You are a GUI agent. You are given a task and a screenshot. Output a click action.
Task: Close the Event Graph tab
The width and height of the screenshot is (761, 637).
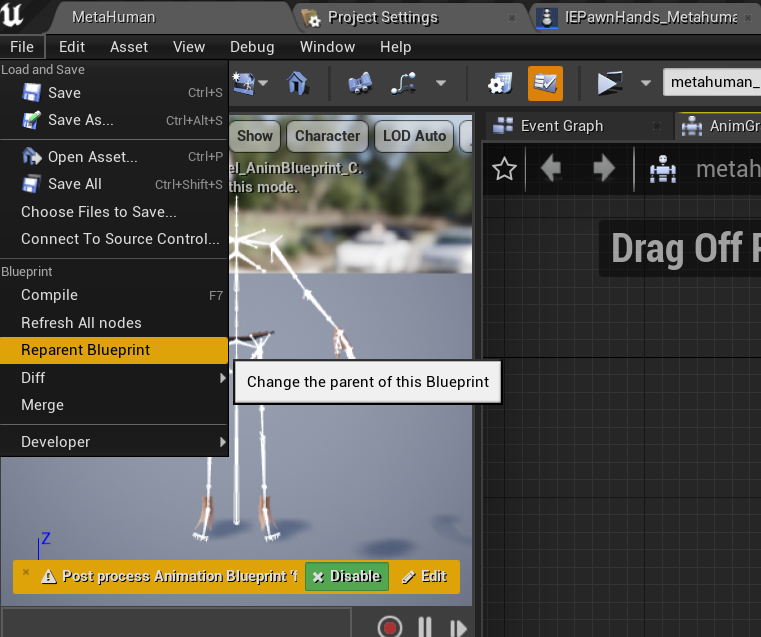(x=657, y=126)
